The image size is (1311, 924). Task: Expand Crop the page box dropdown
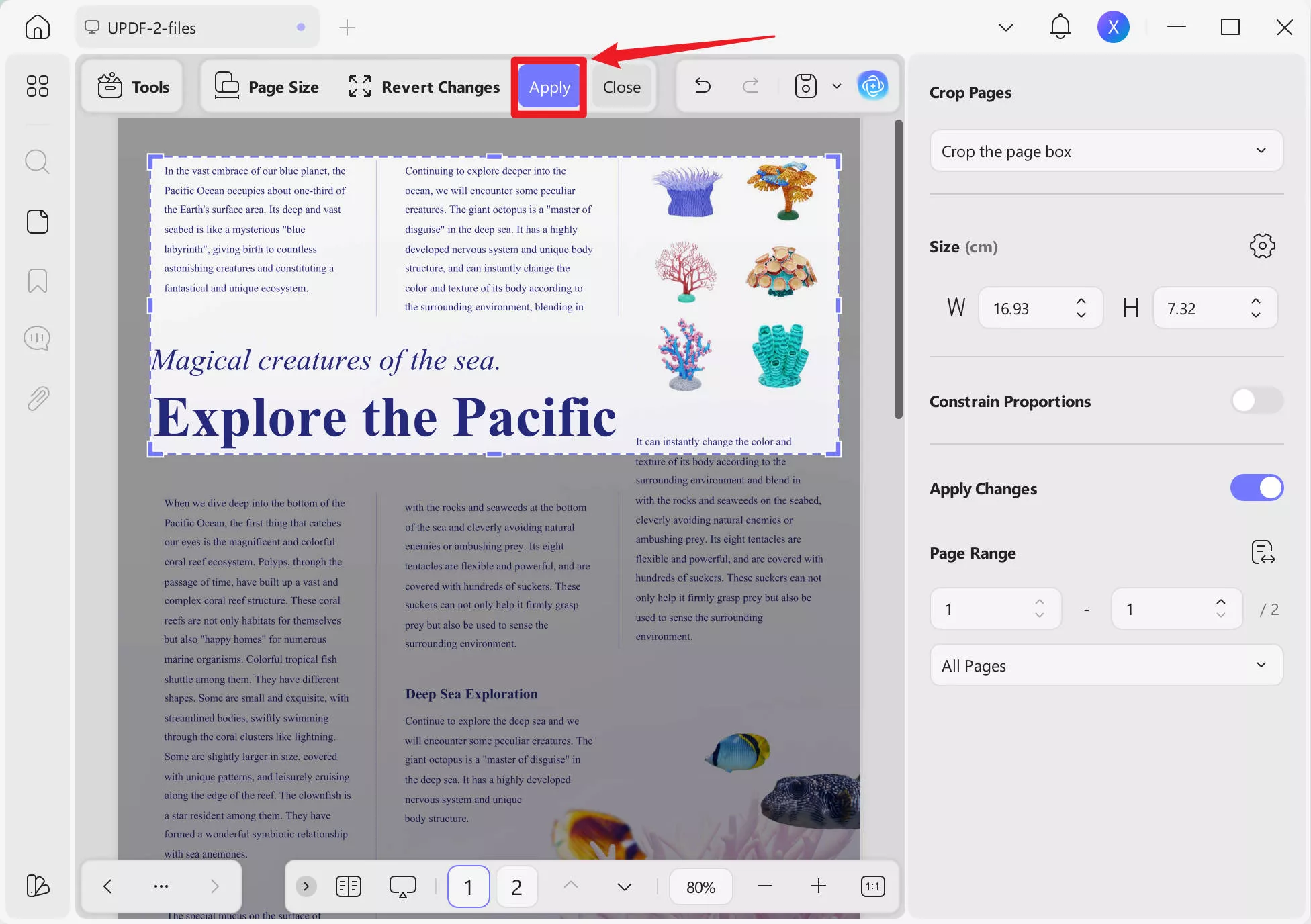1106,151
